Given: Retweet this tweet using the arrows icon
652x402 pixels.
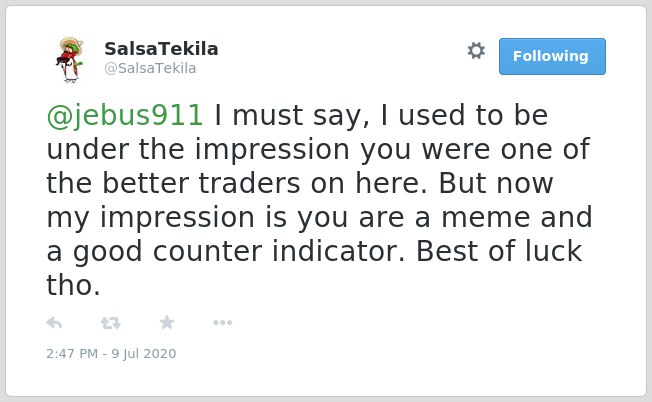Looking at the screenshot, I should point(111,323).
